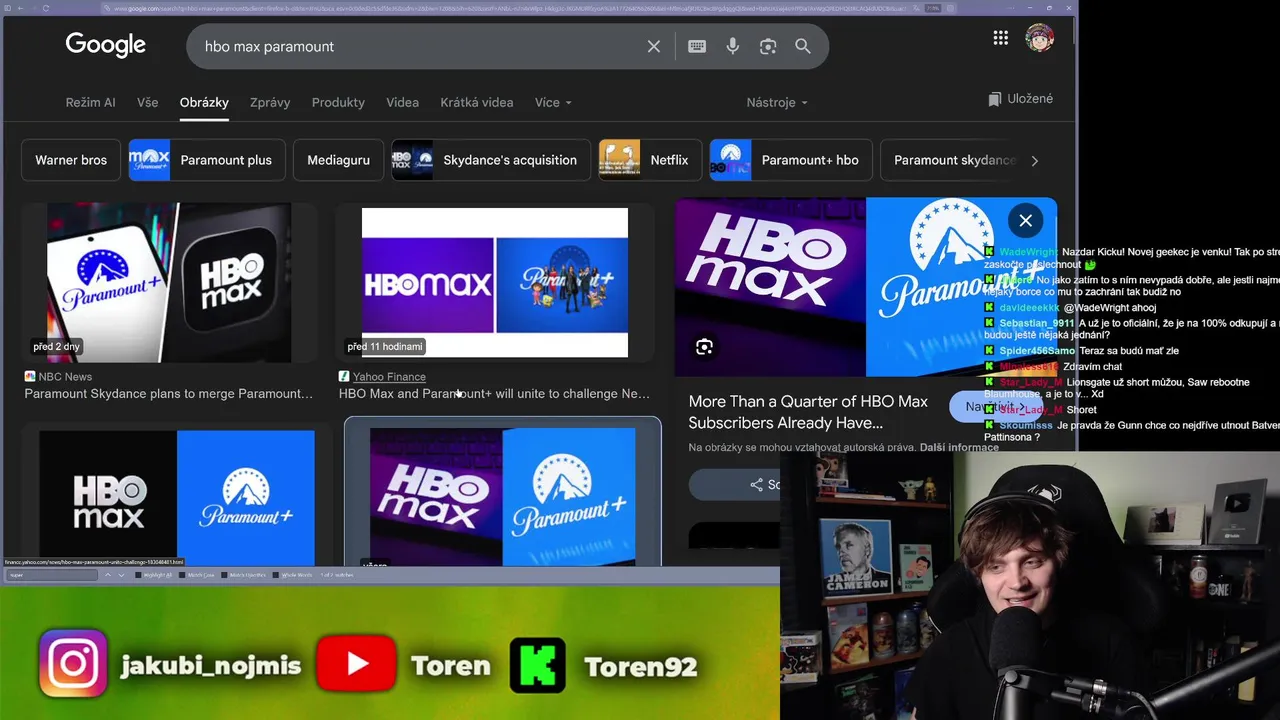Open black HBO Max blue Paramount+ thumbnail
This screenshot has height=720, width=1280.
pos(177,498)
